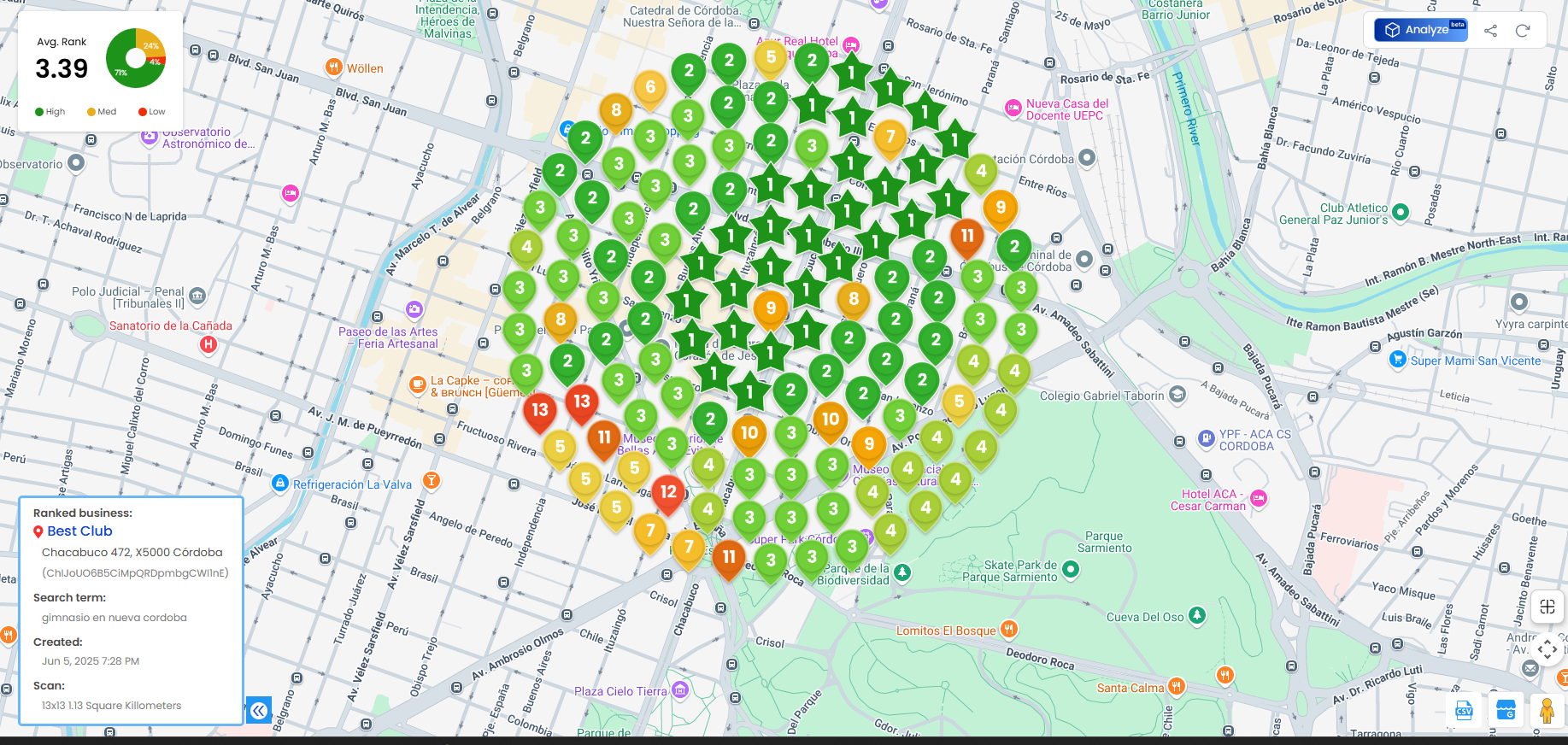
Task: Click the Refrigeración La Valva store marker
Action: (x=279, y=484)
